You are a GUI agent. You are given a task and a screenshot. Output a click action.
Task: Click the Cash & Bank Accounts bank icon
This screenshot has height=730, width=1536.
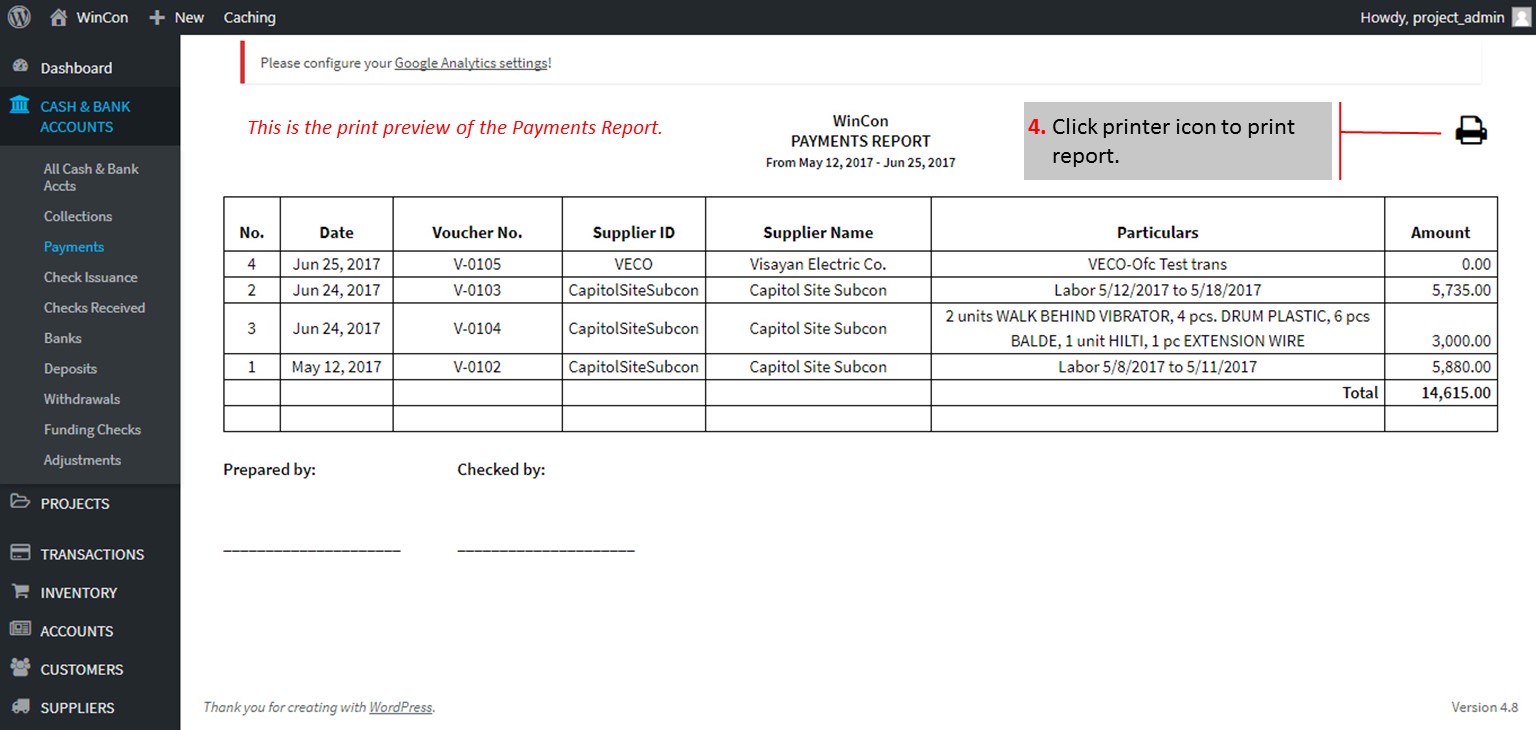20,106
